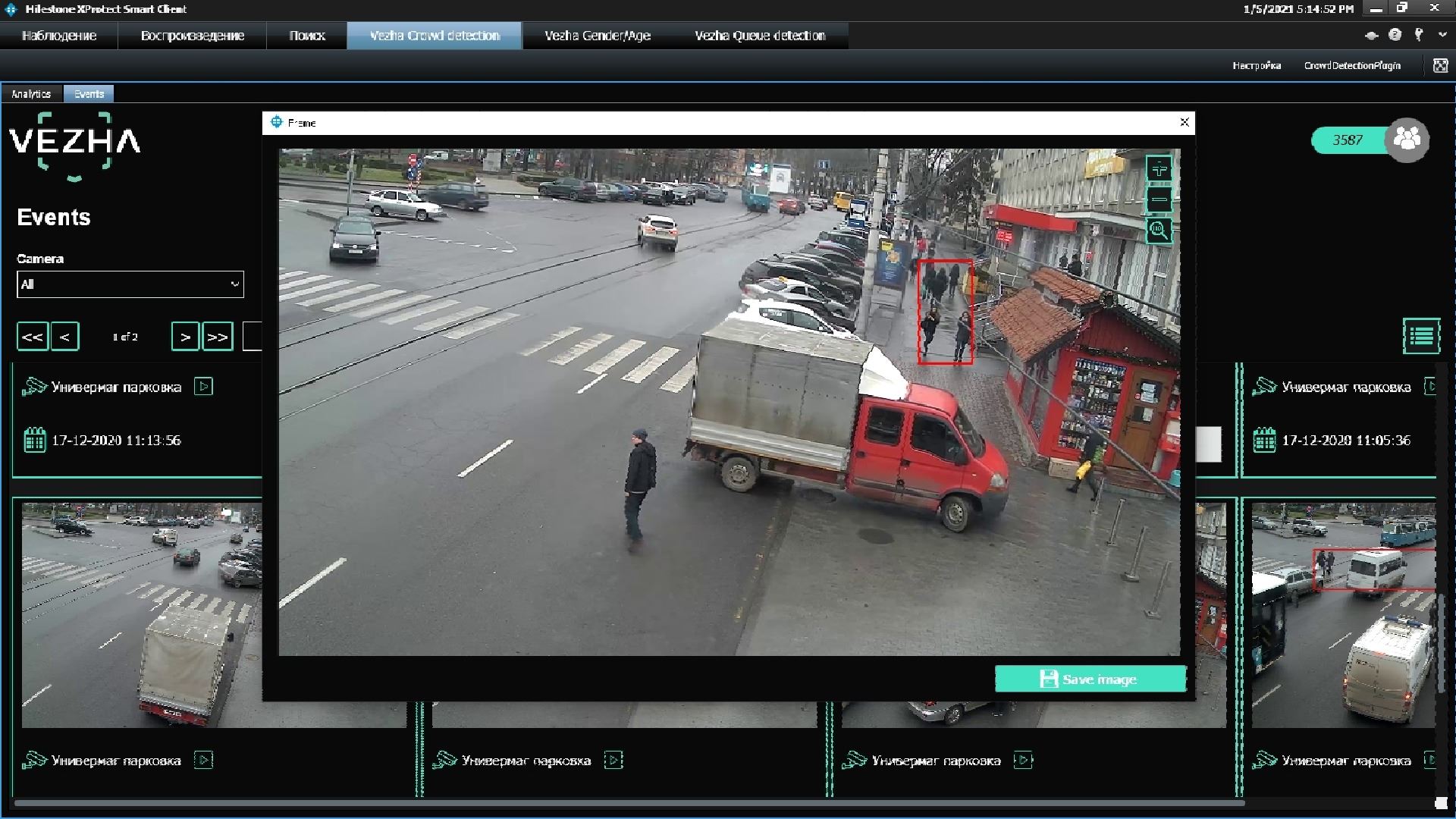Click the 1 of 2 page indicator

(125, 337)
